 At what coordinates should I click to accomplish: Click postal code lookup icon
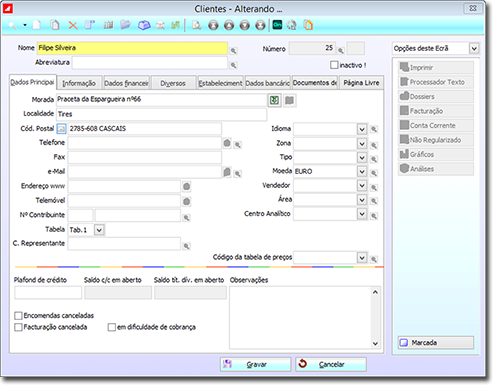pos(61,129)
